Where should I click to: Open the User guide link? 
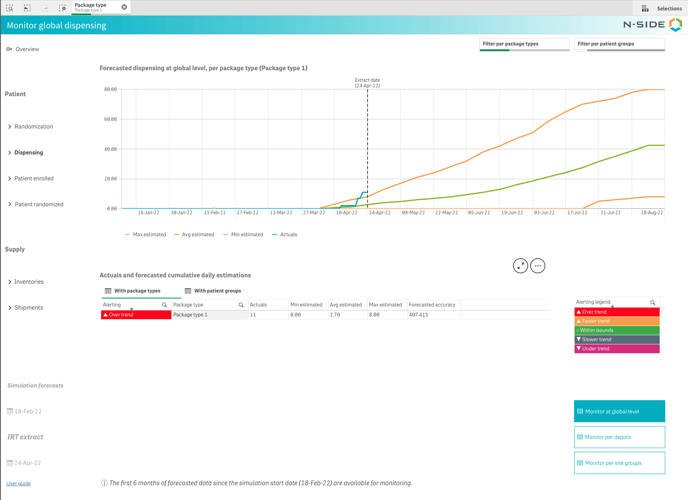(19, 483)
